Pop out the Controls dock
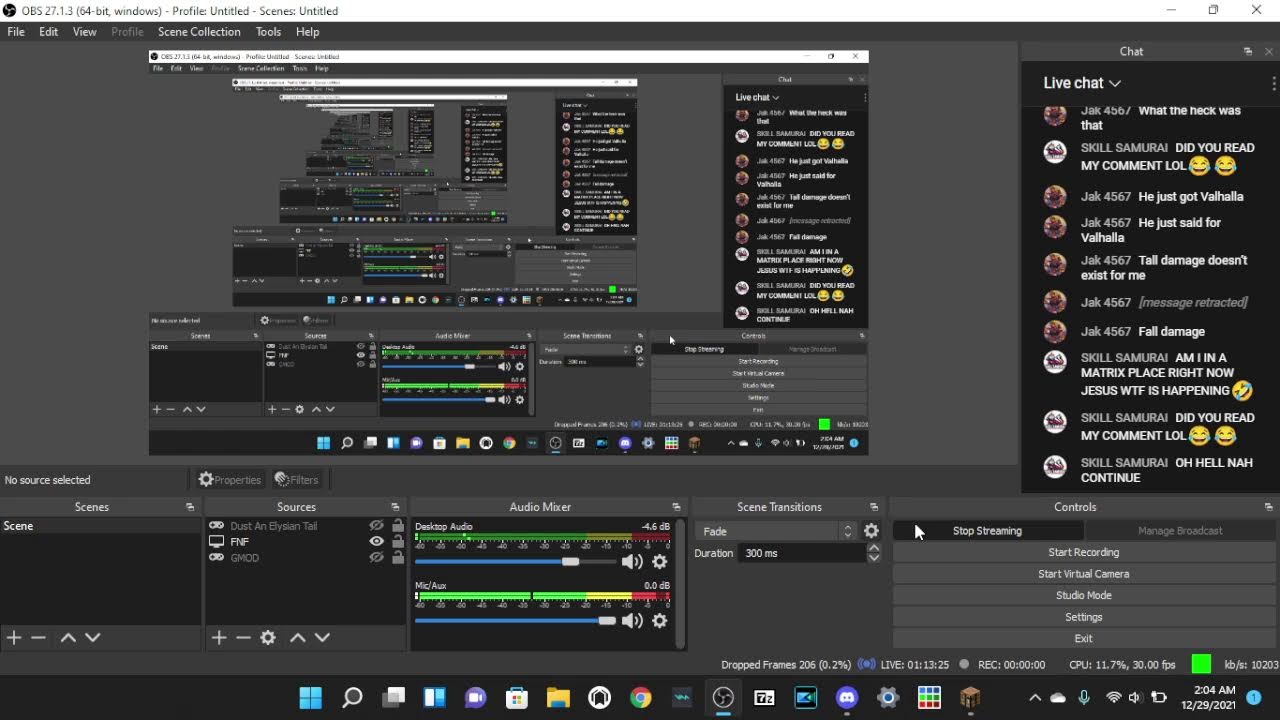The height and width of the screenshot is (720, 1280). [x=1268, y=507]
